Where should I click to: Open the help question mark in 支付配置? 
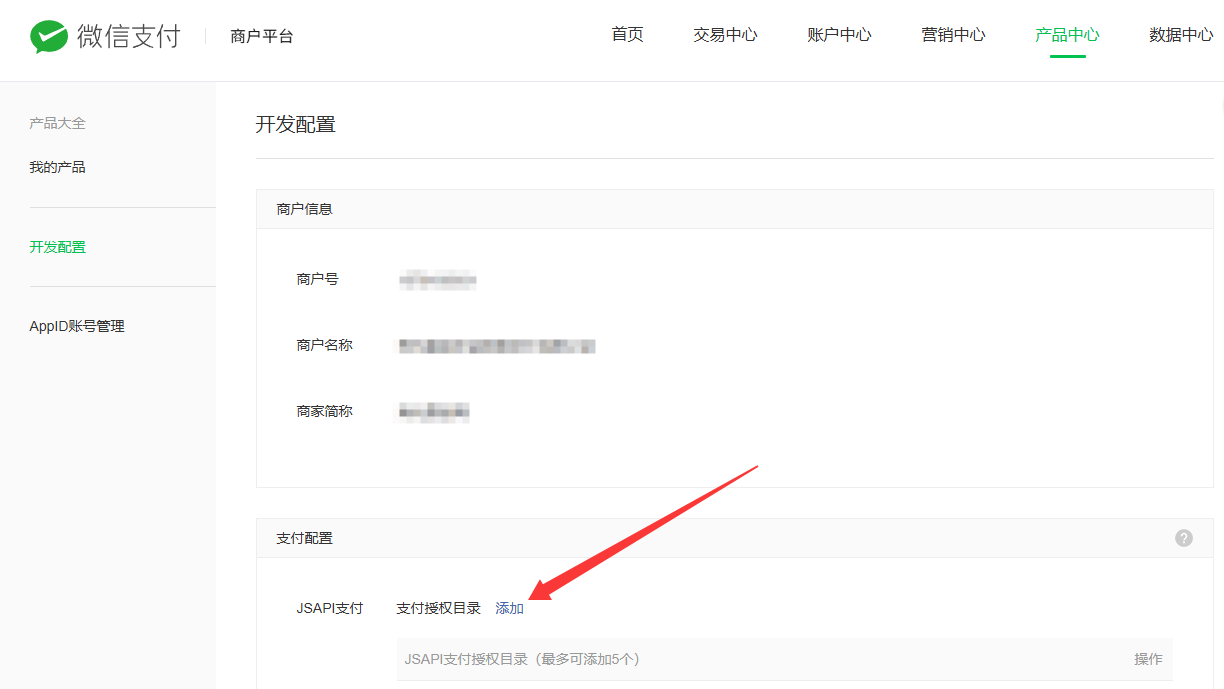pyautogui.click(x=1184, y=538)
